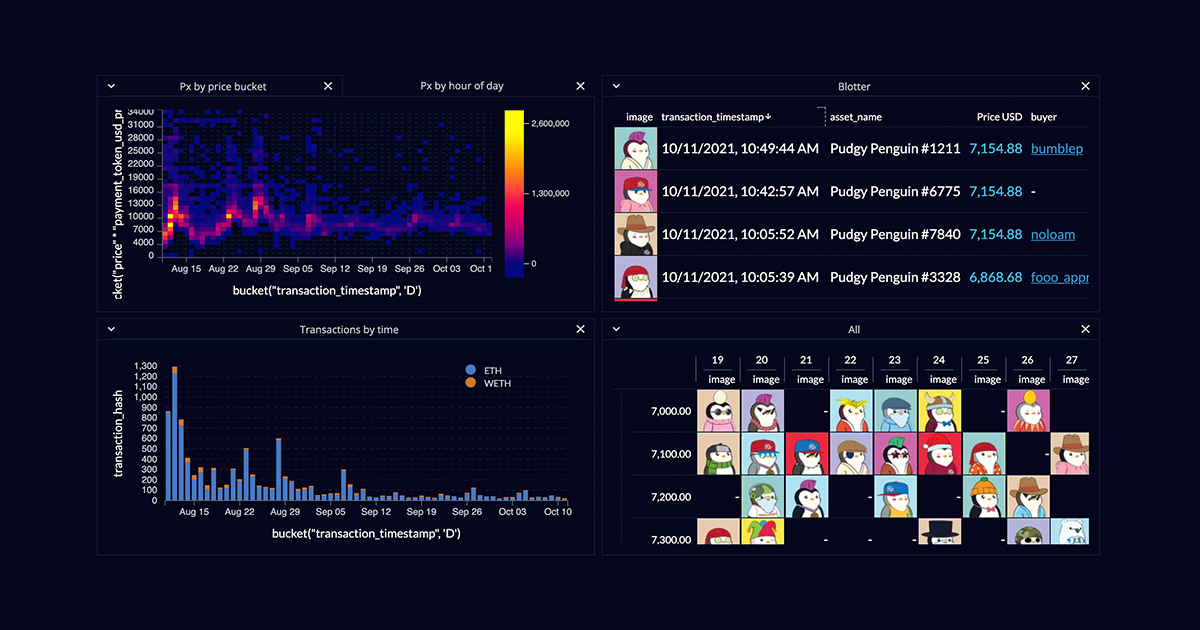Switch to the Px by price bucket tab
This screenshot has height=630, width=1200.
point(222,86)
